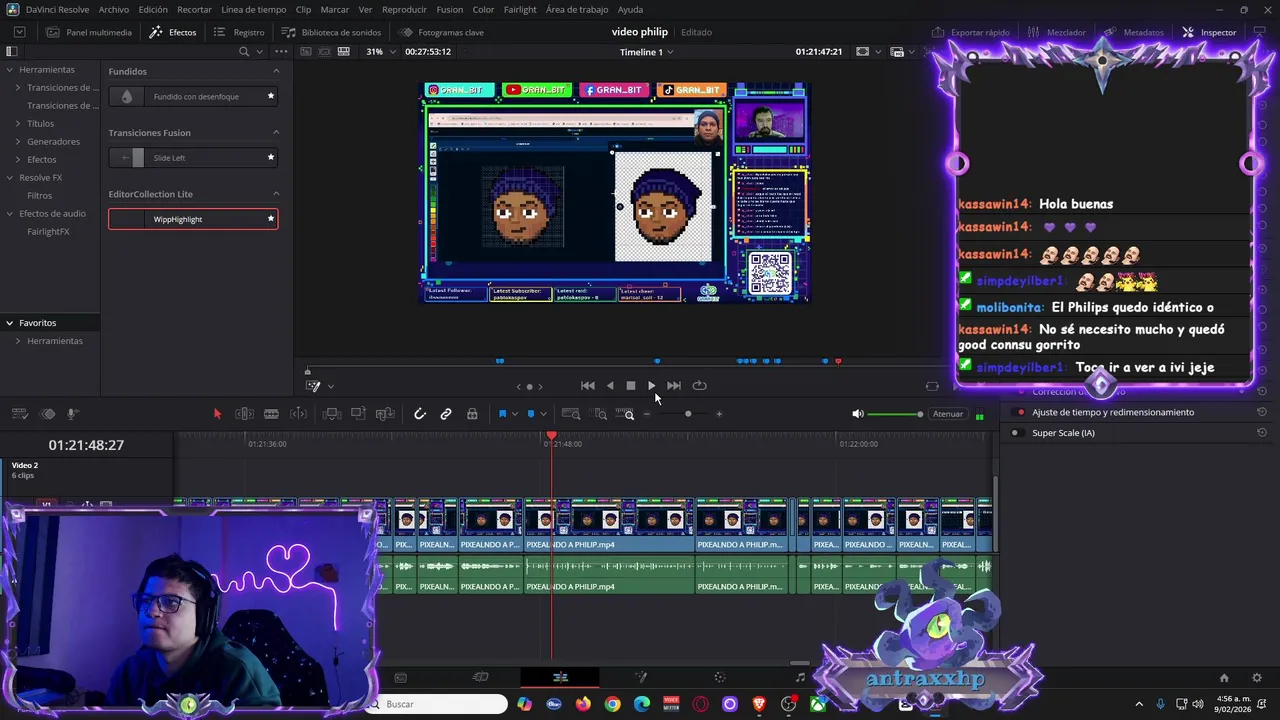Play the timeline in reverse
The width and height of the screenshot is (1280, 720).
[x=610, y=386]
